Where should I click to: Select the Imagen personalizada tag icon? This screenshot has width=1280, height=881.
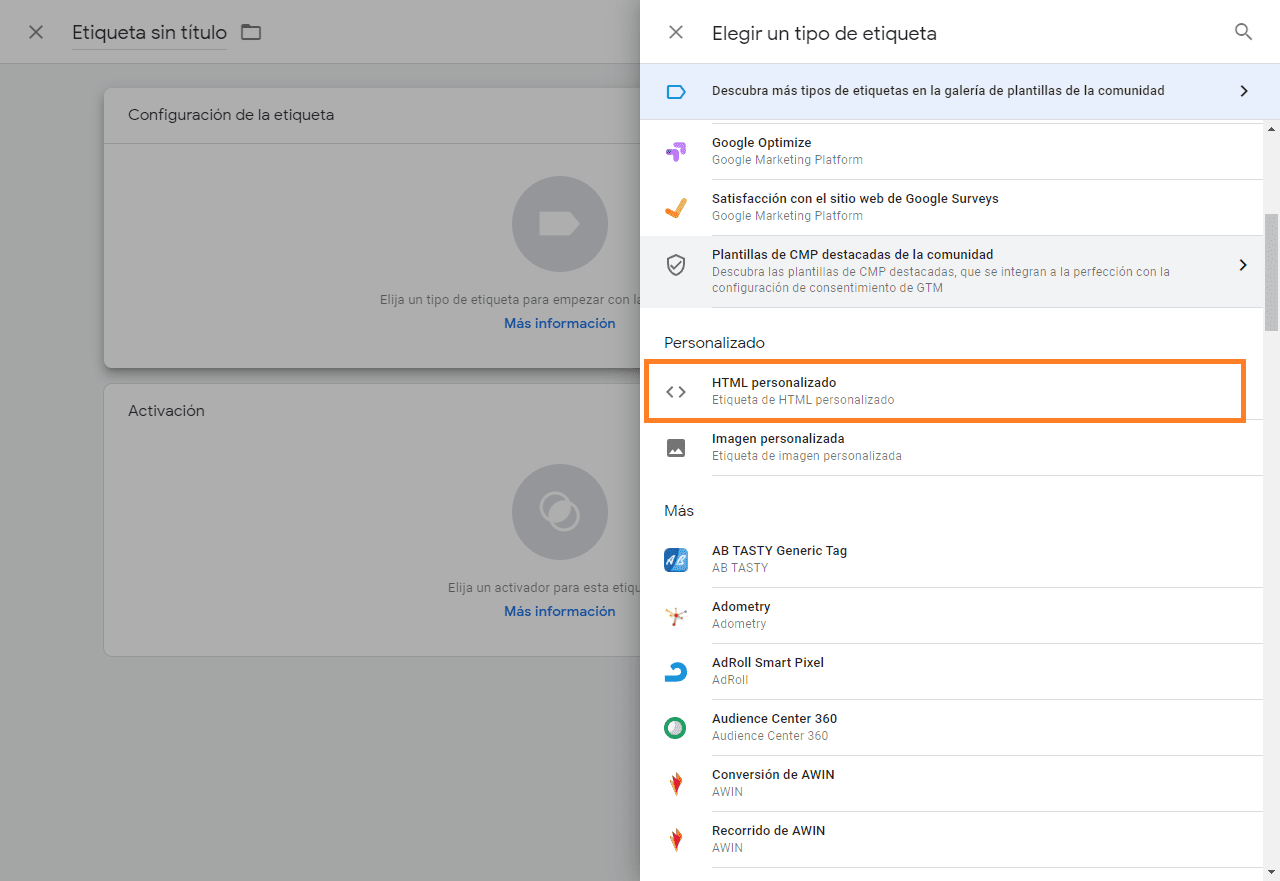coord(676,447)
